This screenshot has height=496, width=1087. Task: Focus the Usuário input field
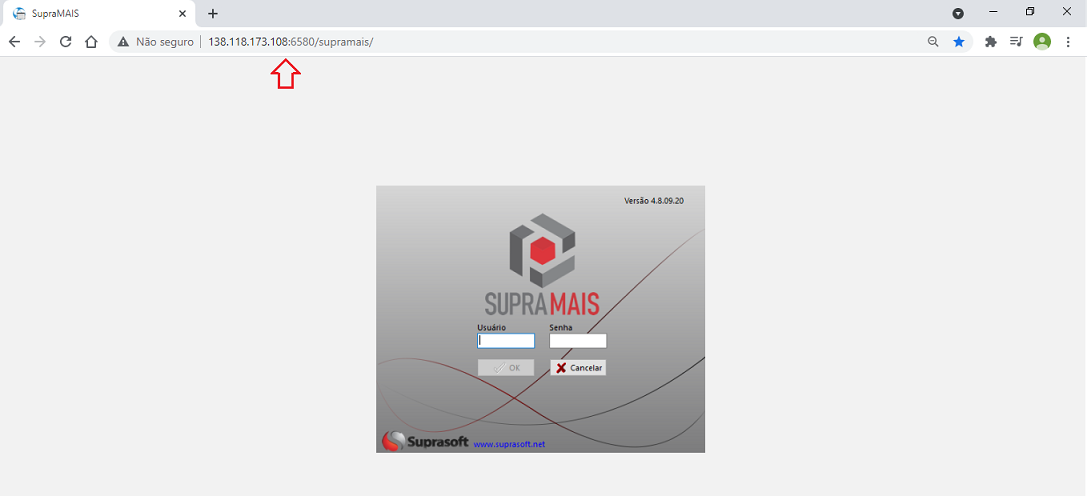(x=506, y=341)
